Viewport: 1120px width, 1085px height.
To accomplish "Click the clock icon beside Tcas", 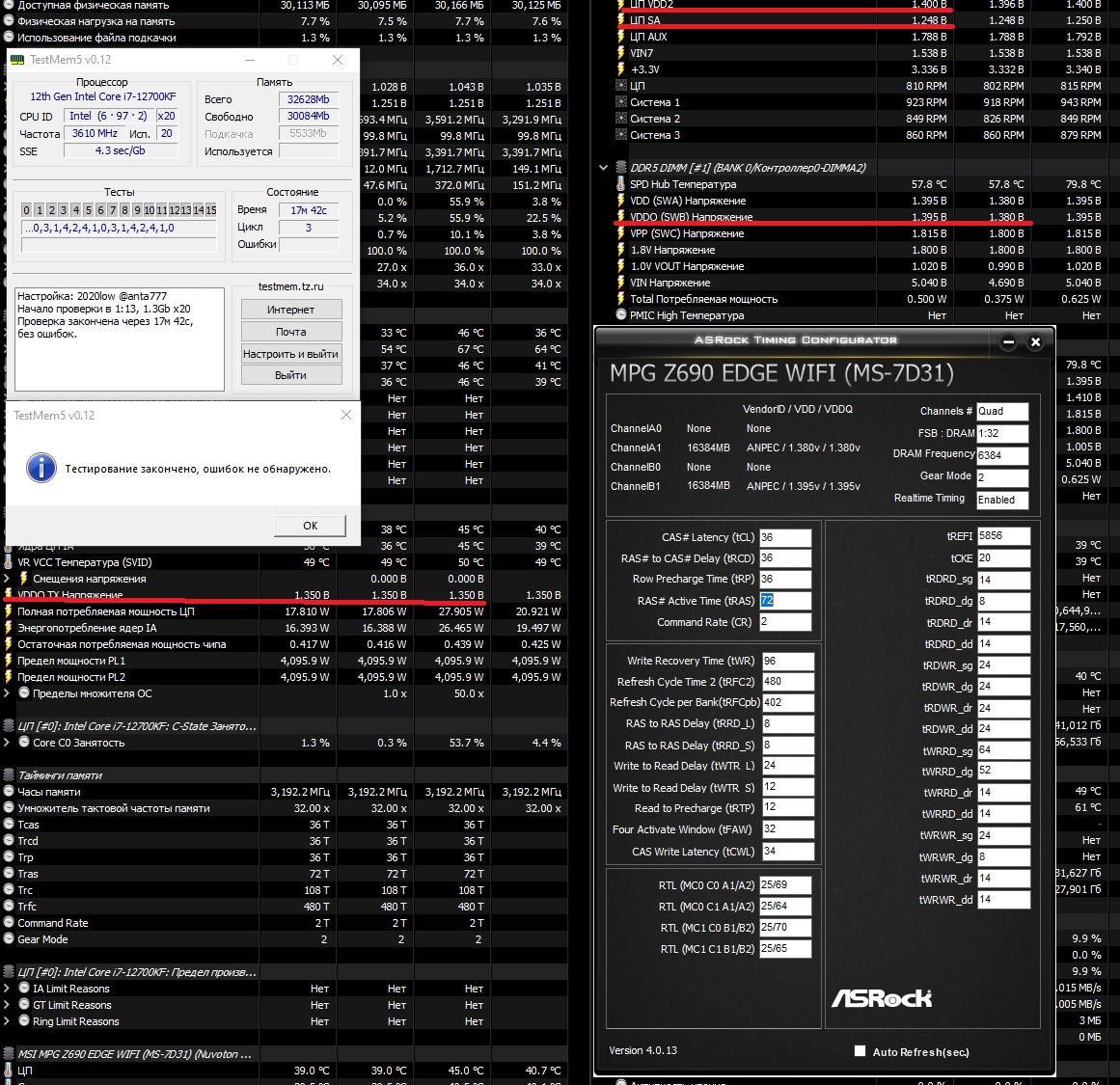I will pyautogui.click(x=9, y=825).
